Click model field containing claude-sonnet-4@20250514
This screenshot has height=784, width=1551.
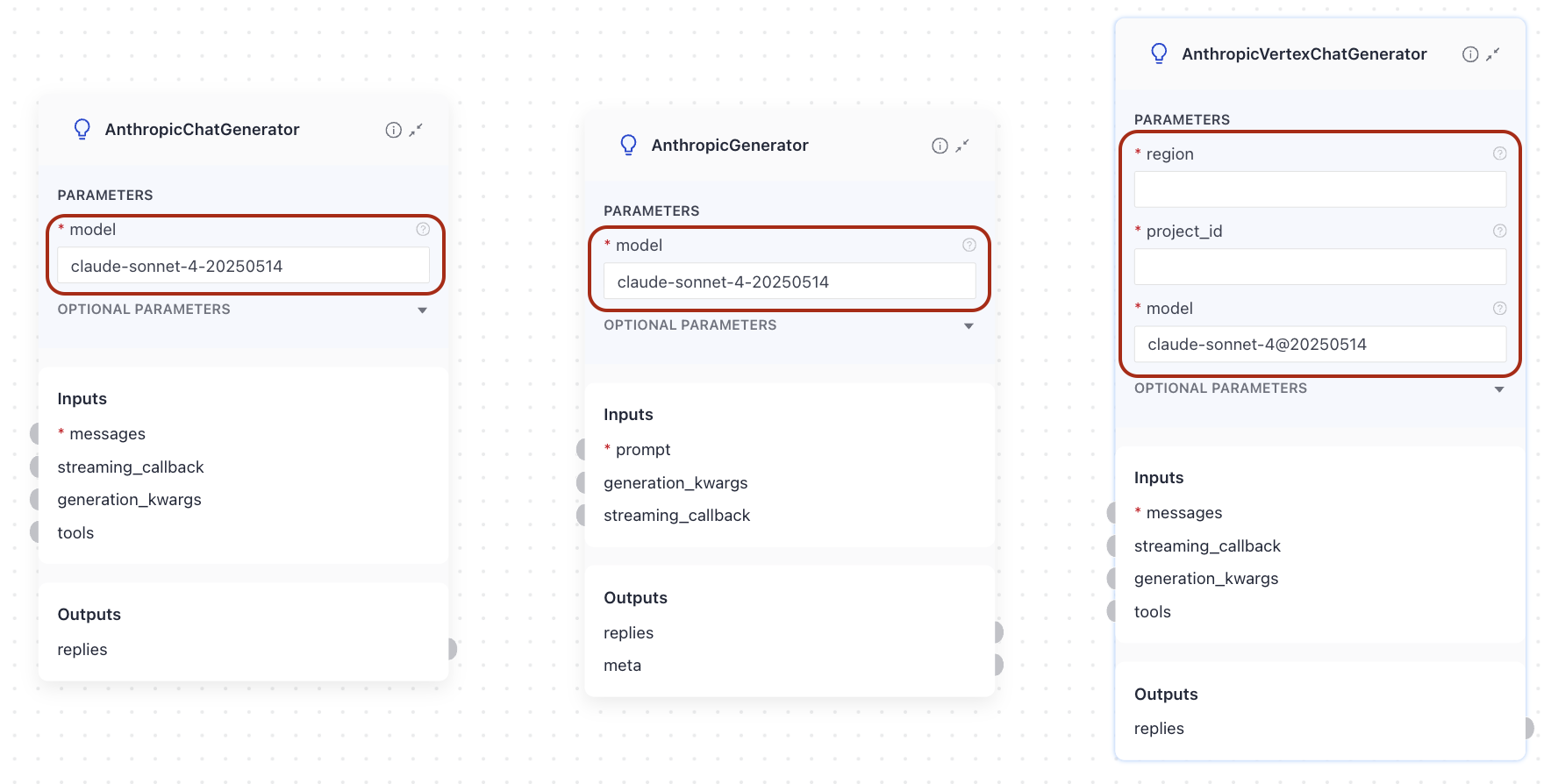[1319, 345]
